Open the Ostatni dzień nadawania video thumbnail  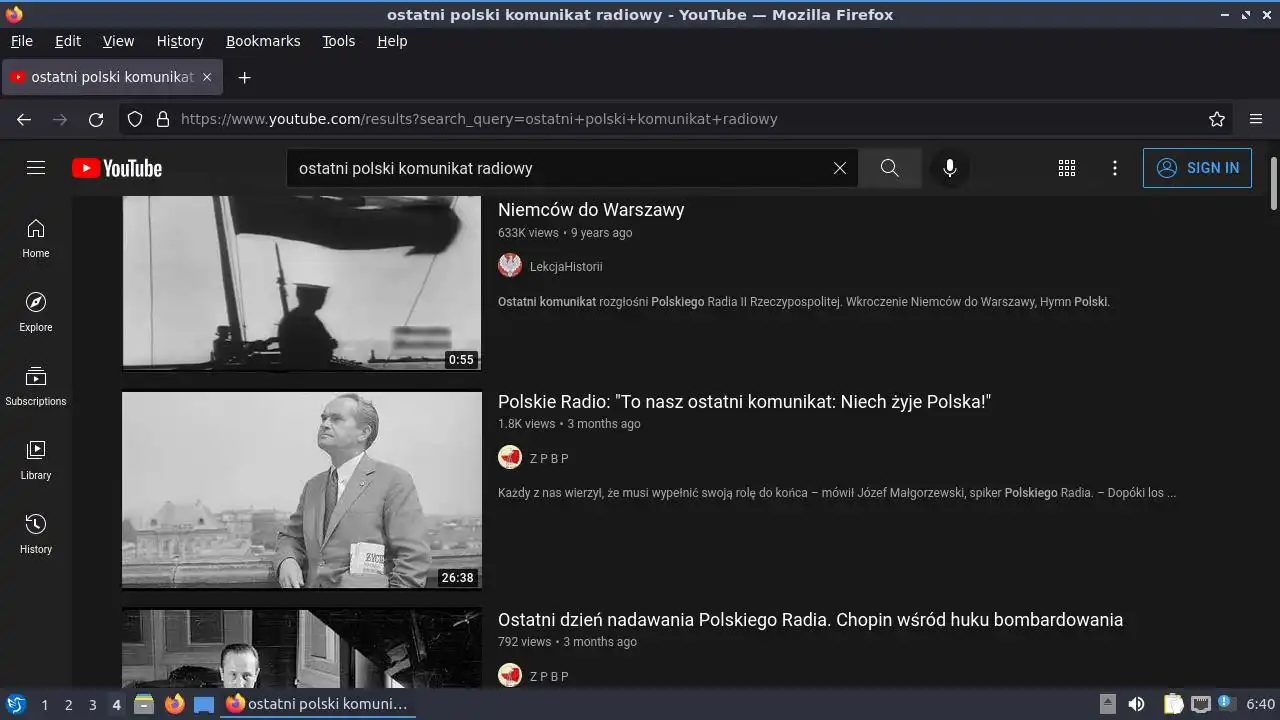pos(302,648)
